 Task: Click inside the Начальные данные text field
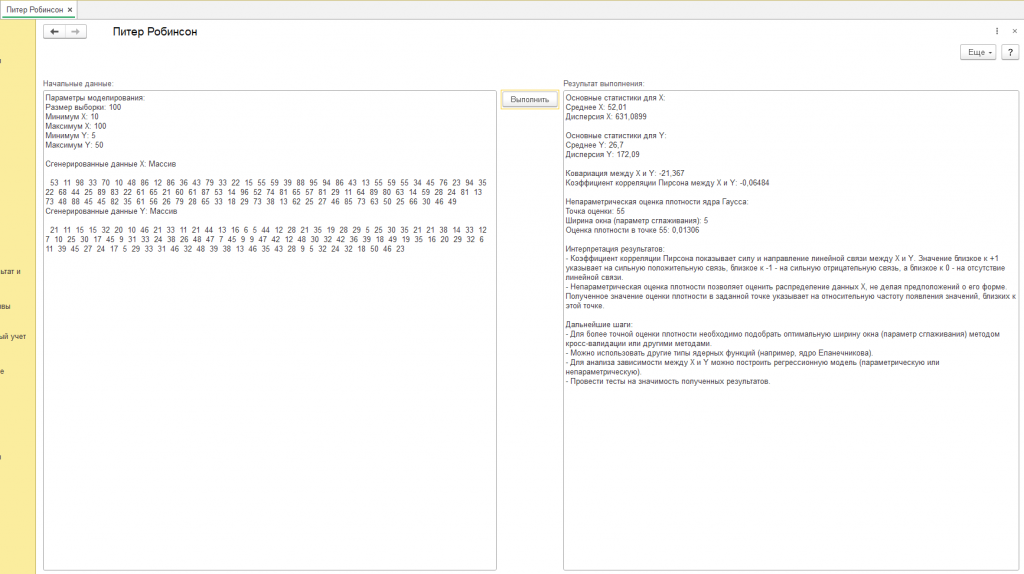pos(270,330)
